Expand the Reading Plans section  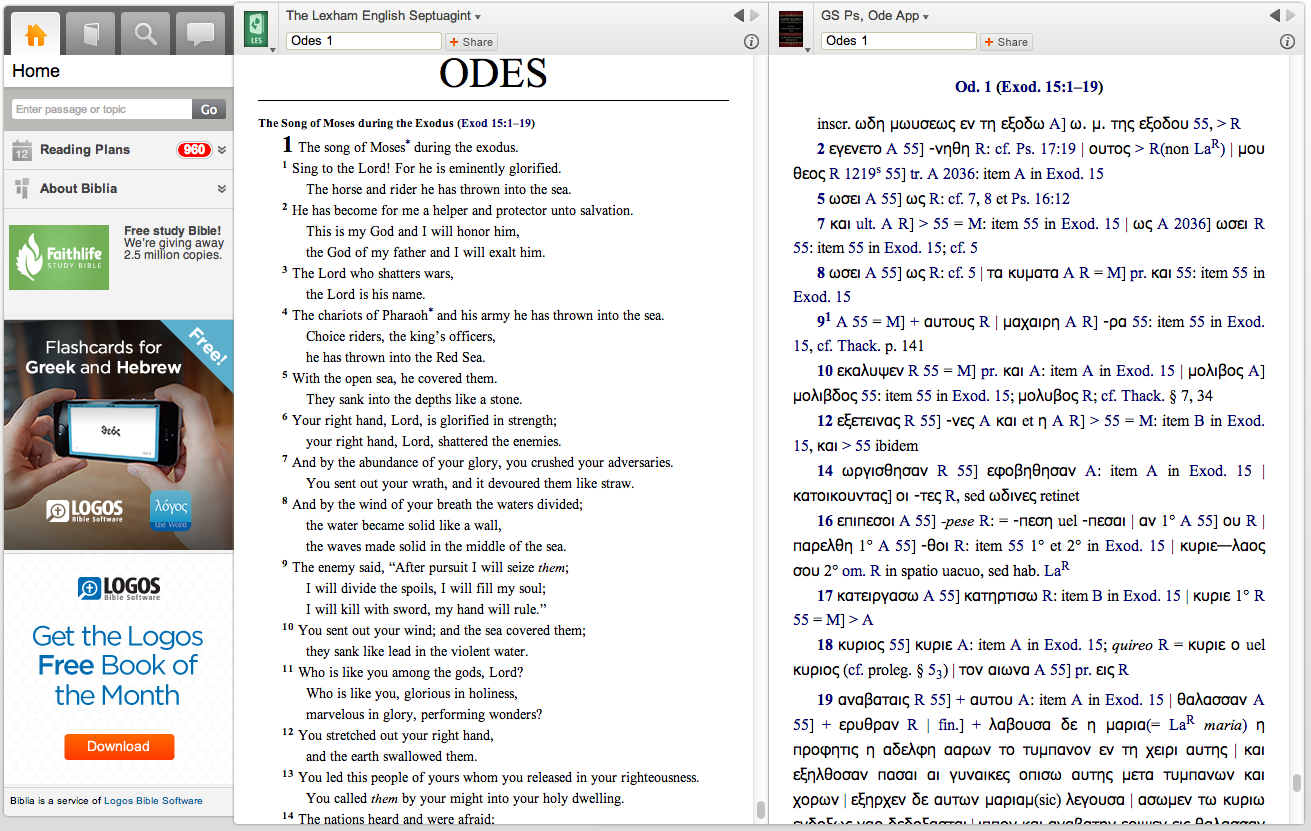pos(222,150)
